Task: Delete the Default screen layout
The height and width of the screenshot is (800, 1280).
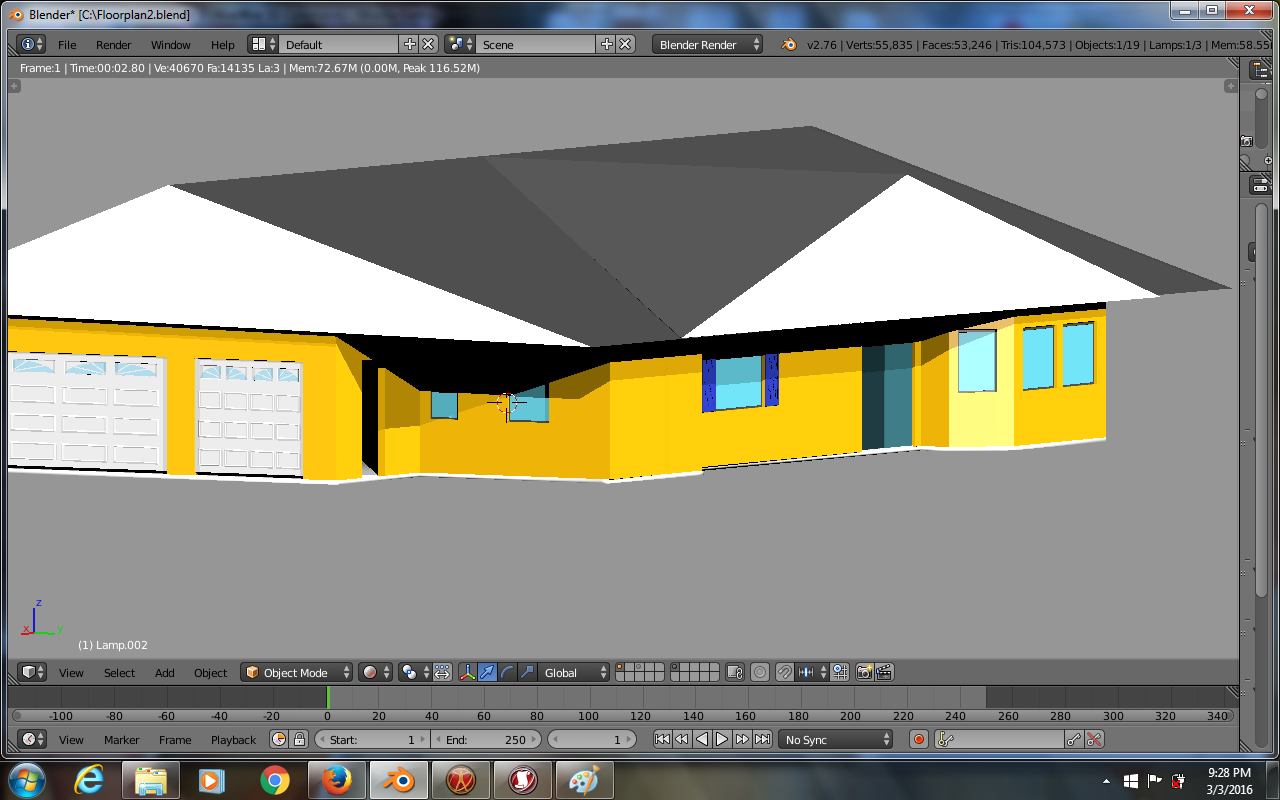Action: 428,44
